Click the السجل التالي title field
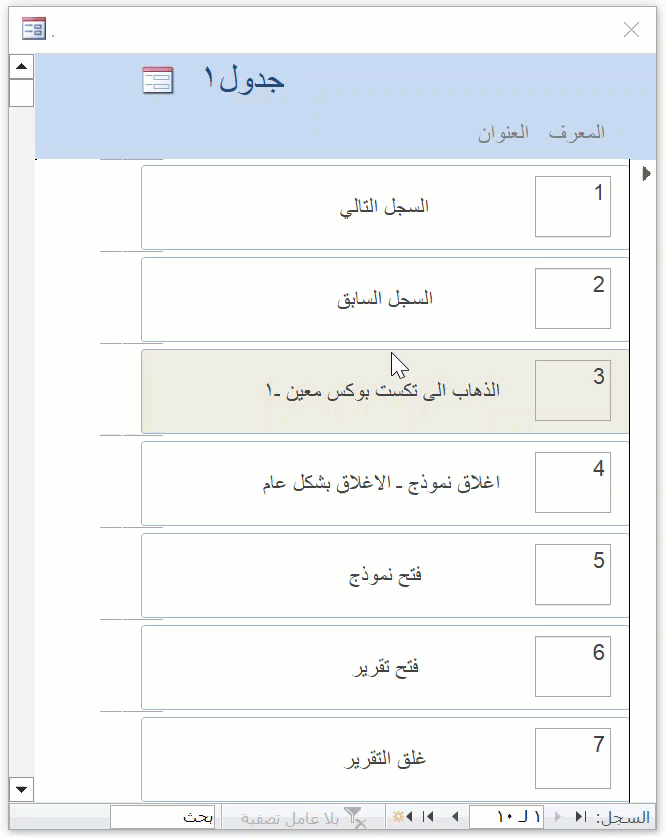 click(338, 207)
